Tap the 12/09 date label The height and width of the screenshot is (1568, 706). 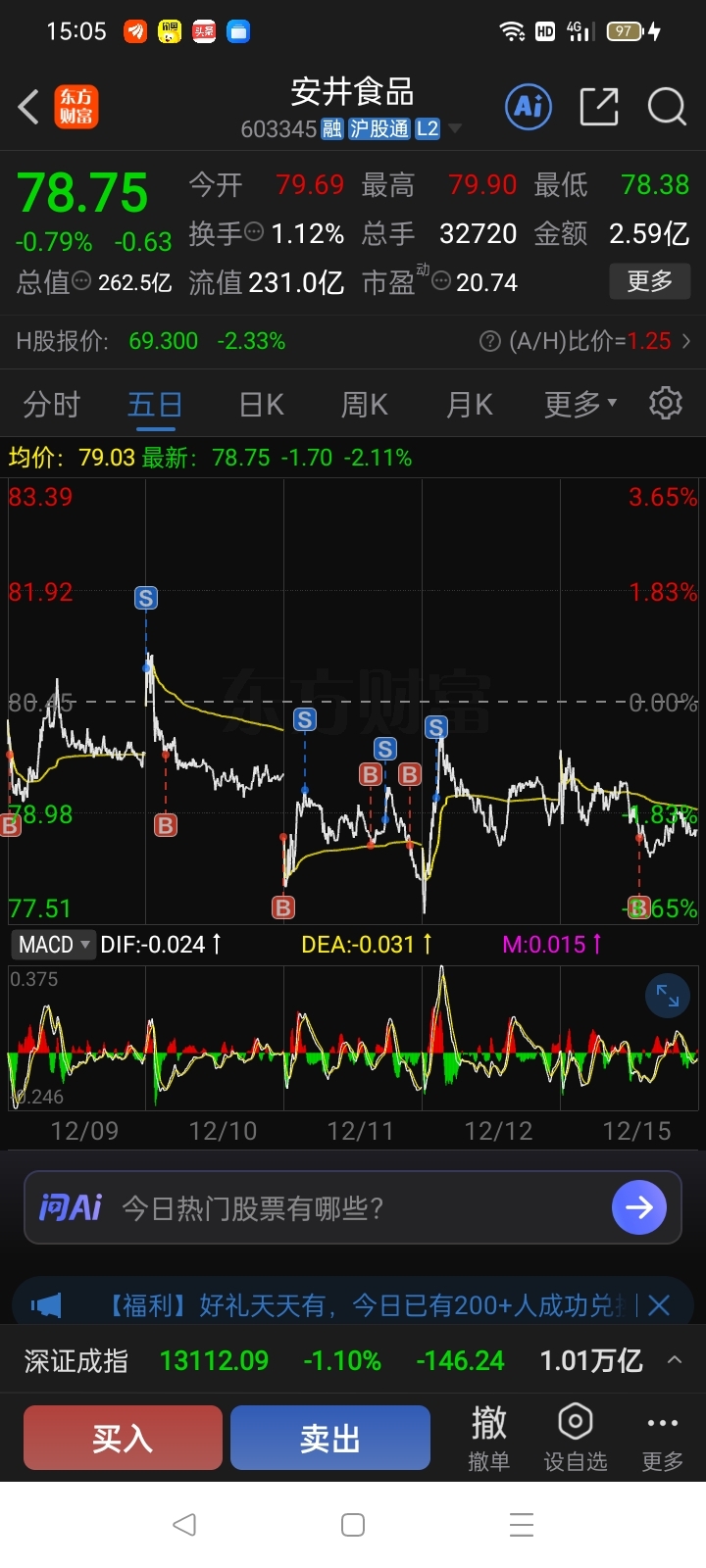pos(84,1131)
